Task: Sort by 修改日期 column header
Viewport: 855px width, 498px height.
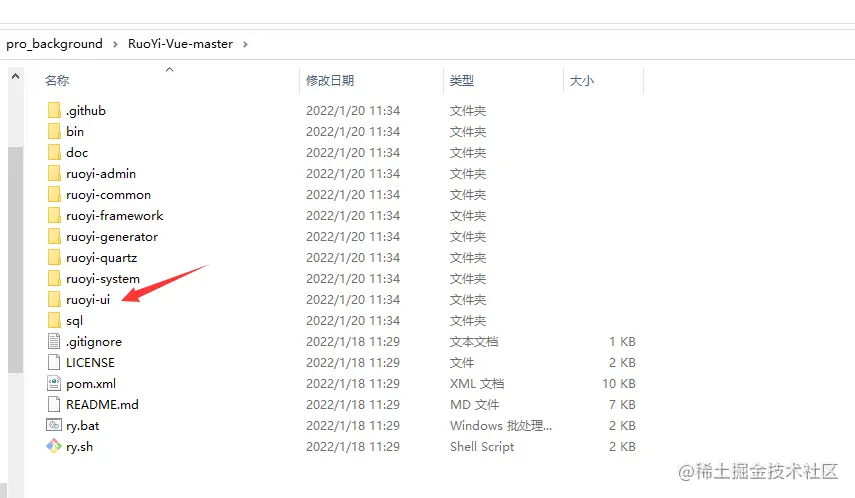Action: (330, 81)
